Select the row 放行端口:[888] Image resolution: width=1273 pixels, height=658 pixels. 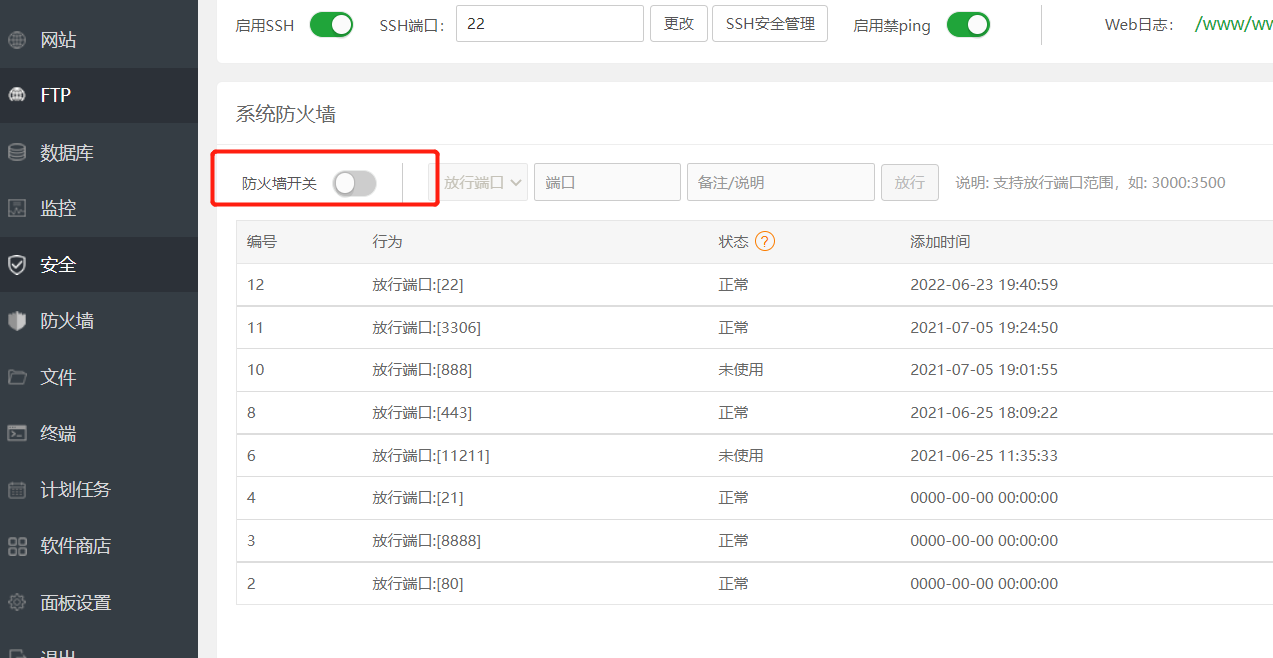(754, 370)
